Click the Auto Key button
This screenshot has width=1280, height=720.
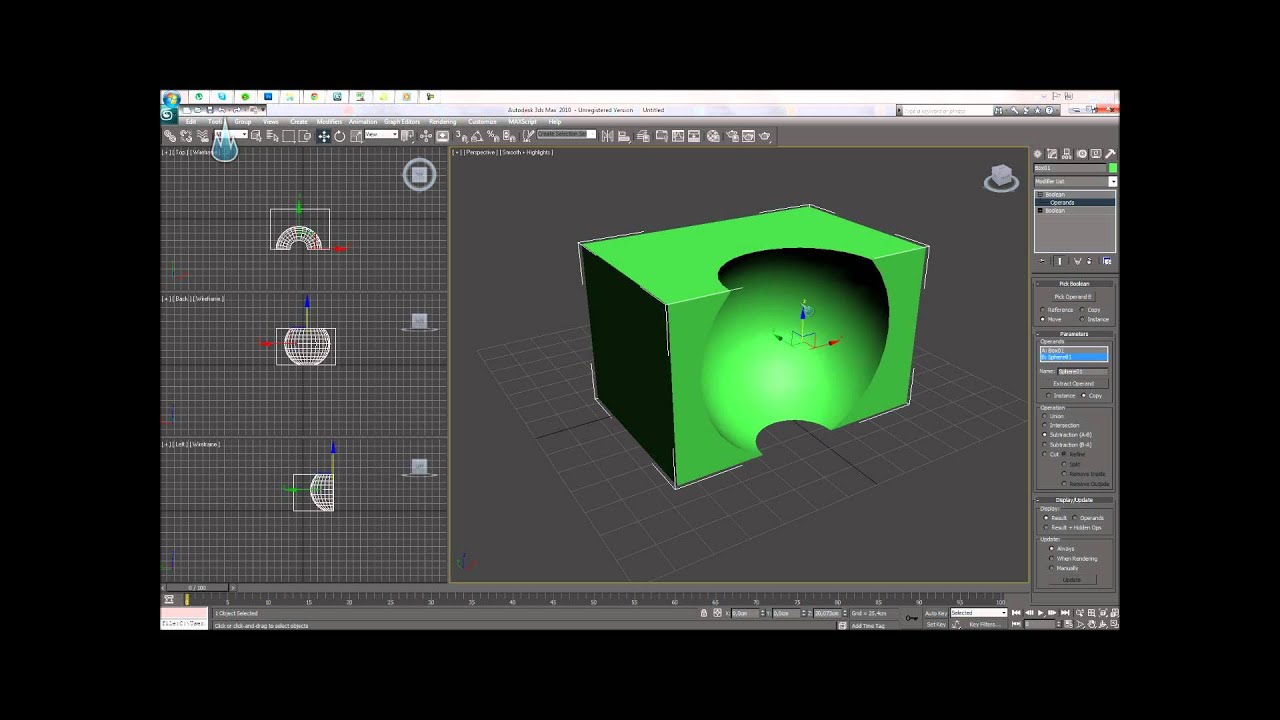coord(936,613)
